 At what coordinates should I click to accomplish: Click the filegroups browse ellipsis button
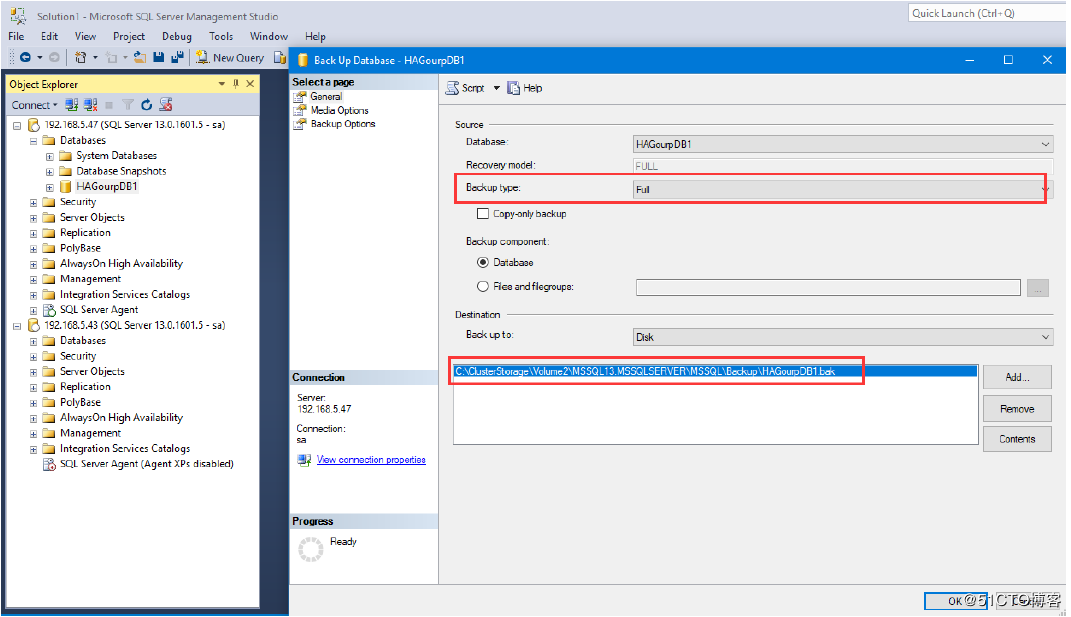pos(1038,288)
